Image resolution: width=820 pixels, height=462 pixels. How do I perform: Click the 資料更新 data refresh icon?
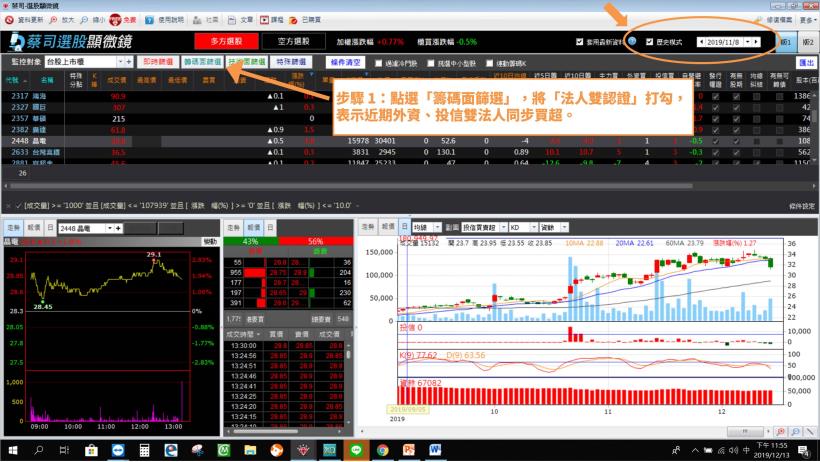coord(9,20)
